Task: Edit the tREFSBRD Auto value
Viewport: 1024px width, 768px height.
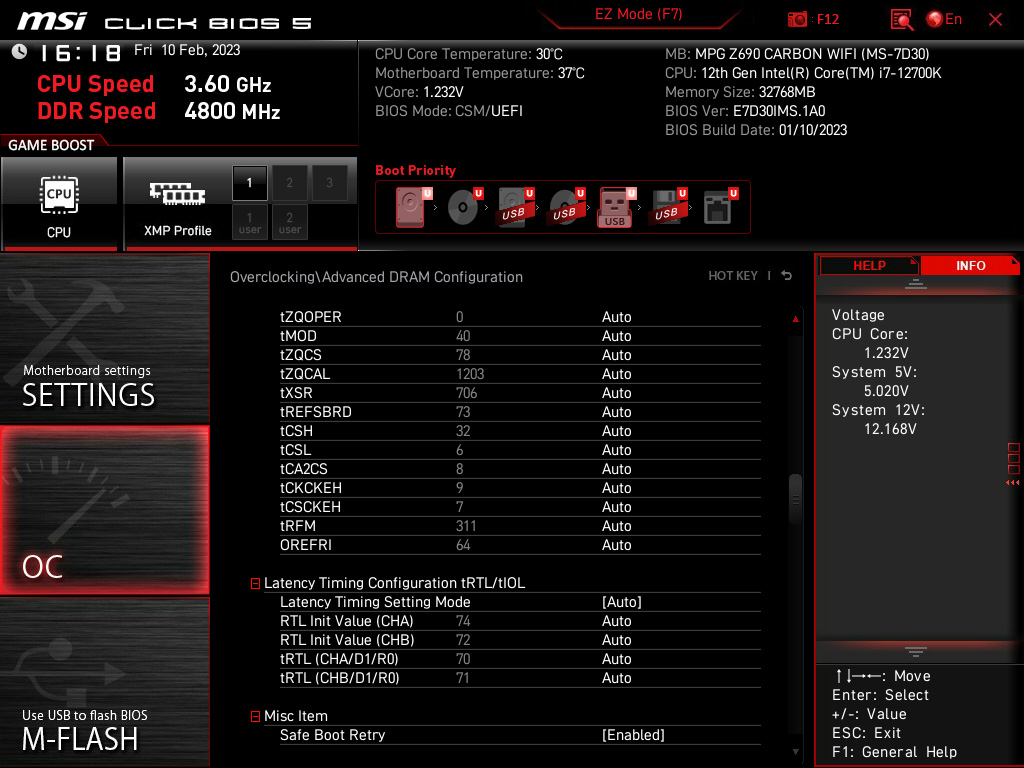Action: (616, 412)
